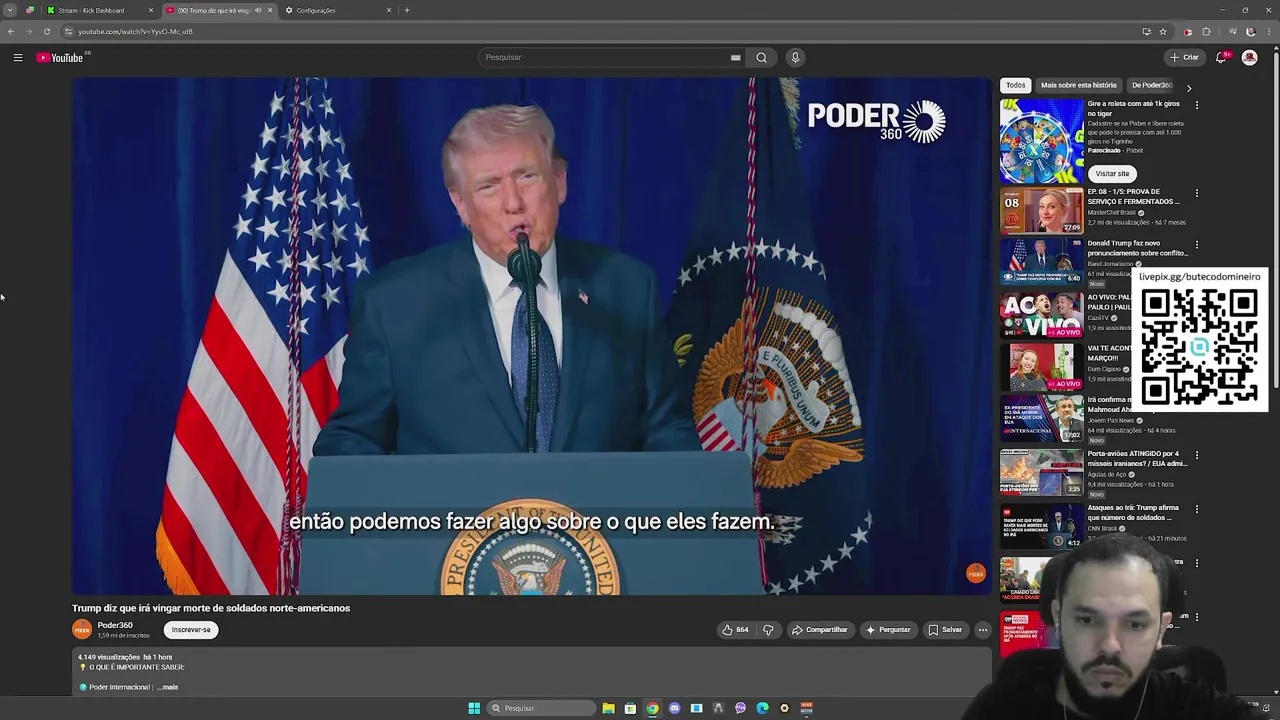Open the YouTube account avatar menu

pyautogui.click(x=1249, y=57)
